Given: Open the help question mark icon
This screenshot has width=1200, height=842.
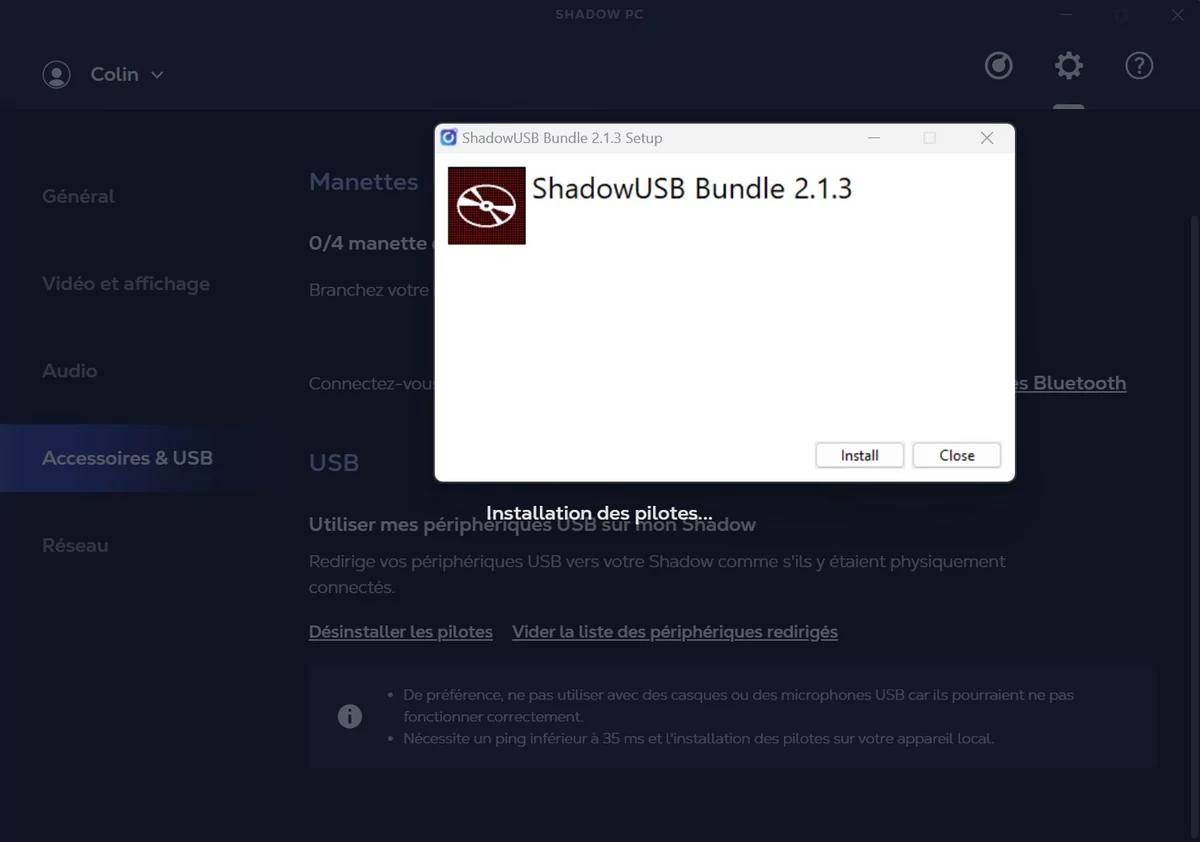Looking at the screenshot, I should click(x=1139, y=66).
